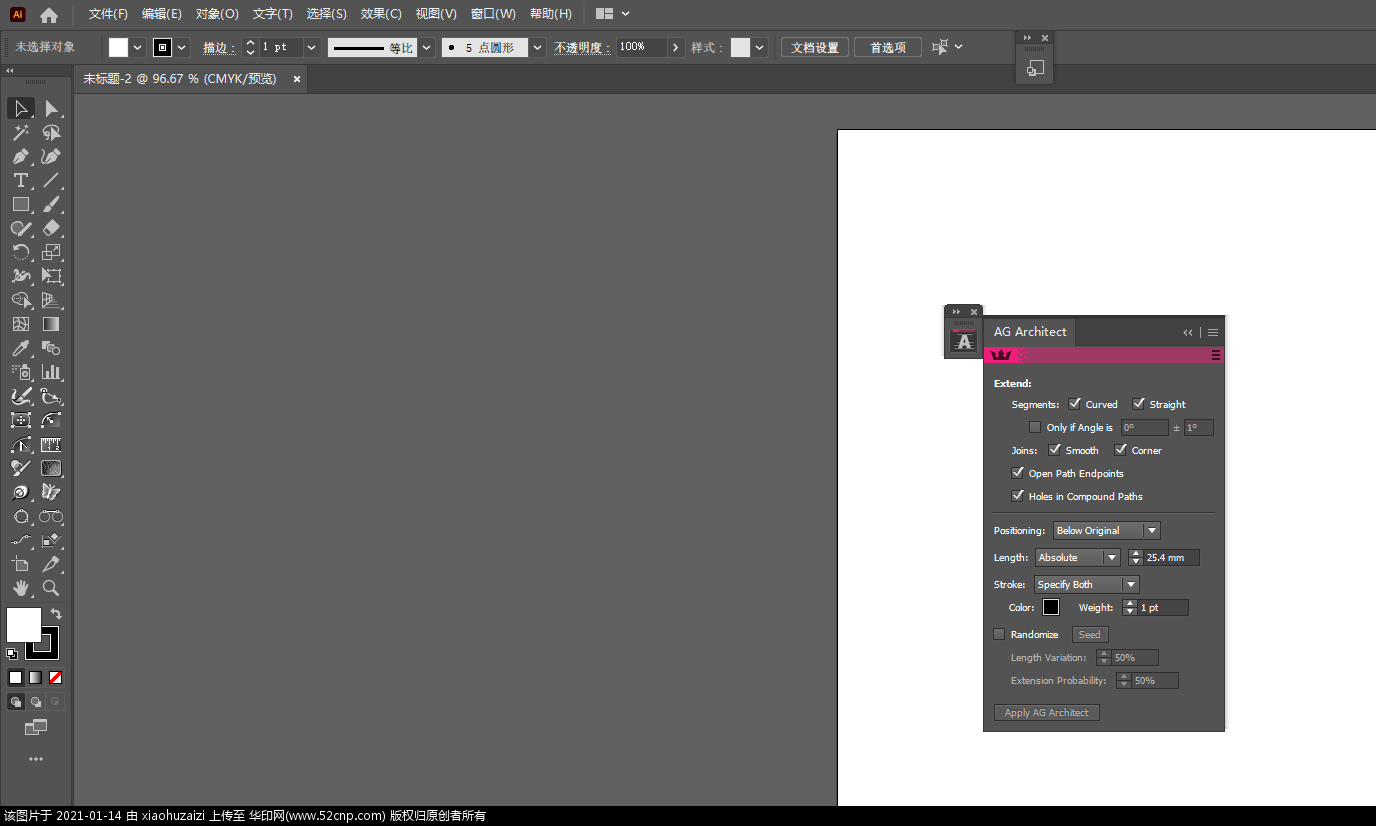Viewport: 1376px width, 826px height.
Task: Open 文件(F) menu
Action: (x=108, y=14)
